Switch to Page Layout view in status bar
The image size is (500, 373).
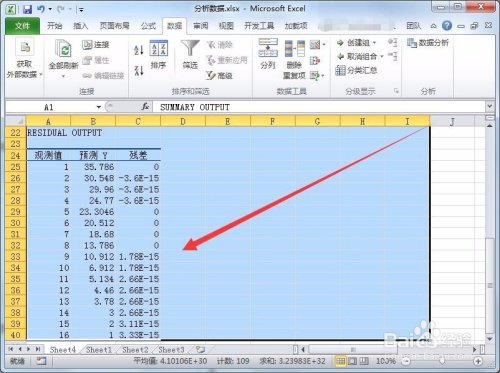tap(352, 361)
